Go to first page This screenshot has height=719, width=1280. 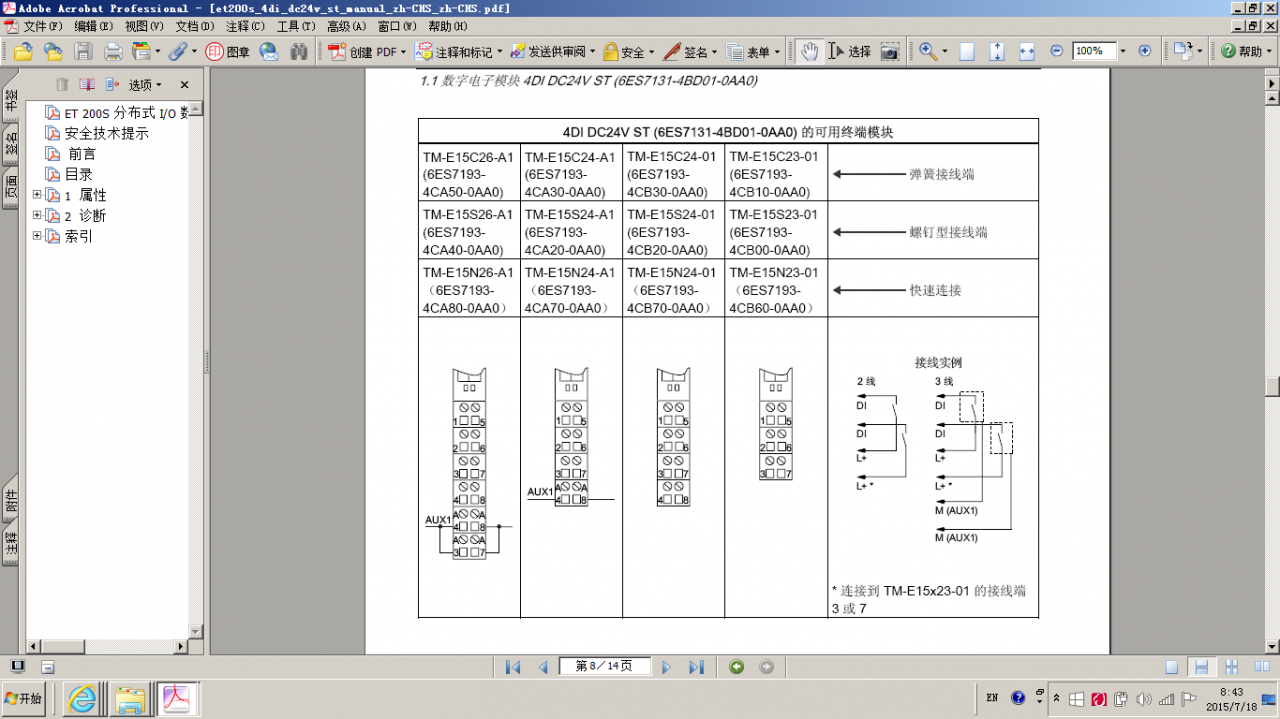tap(513, 667)
